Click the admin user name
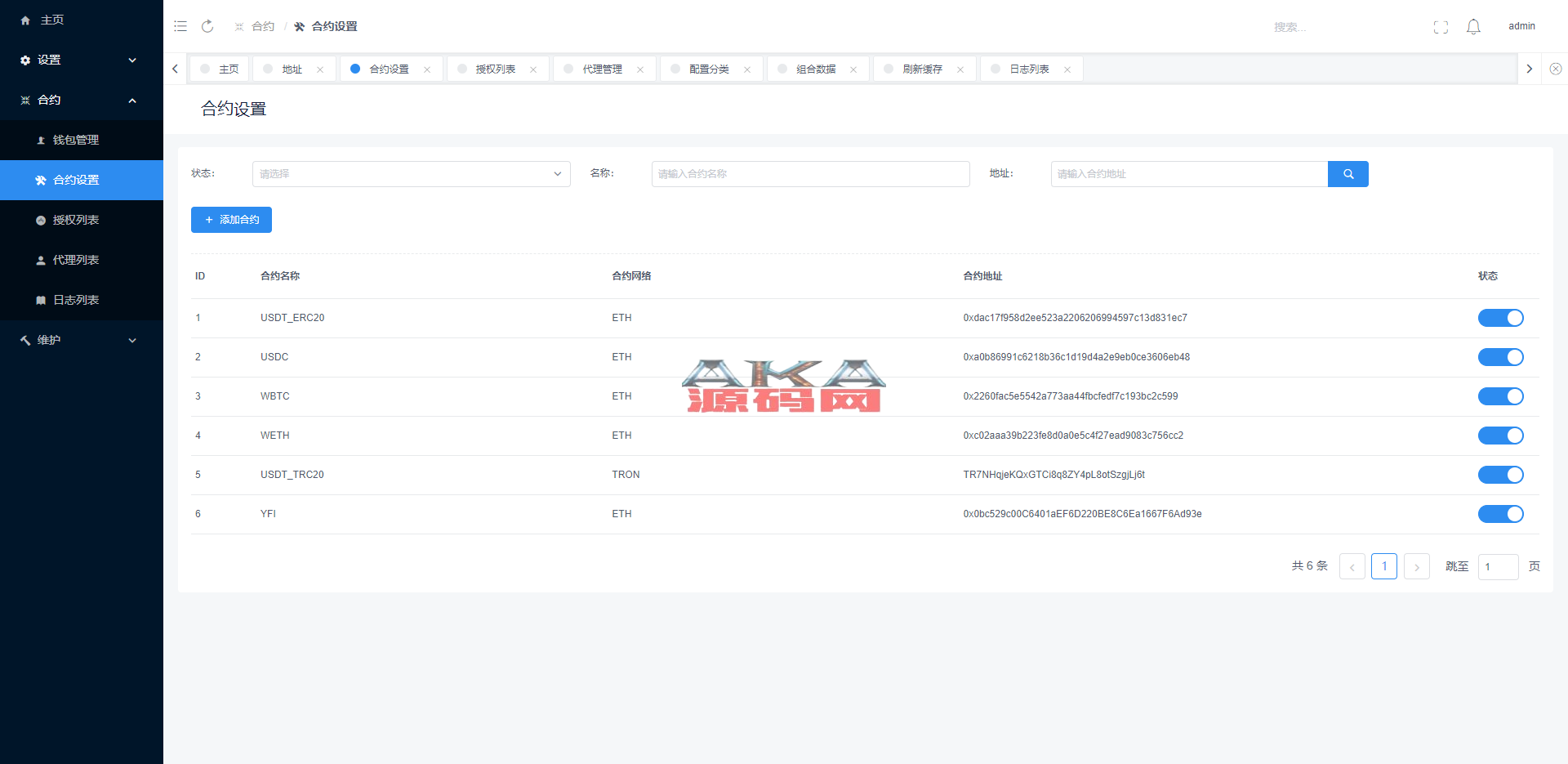Screen dimensions: 1568x764 point(1521,26)
